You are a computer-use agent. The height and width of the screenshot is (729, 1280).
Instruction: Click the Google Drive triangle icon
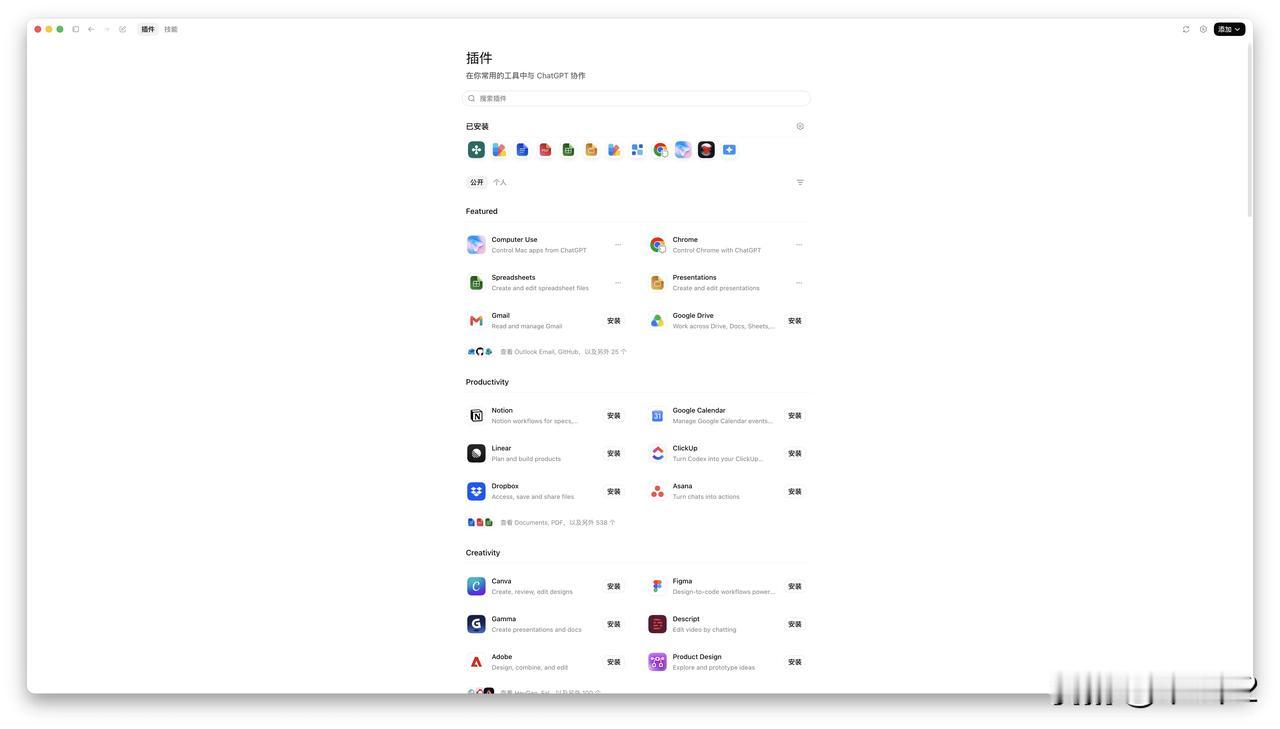tap(657, 321)
